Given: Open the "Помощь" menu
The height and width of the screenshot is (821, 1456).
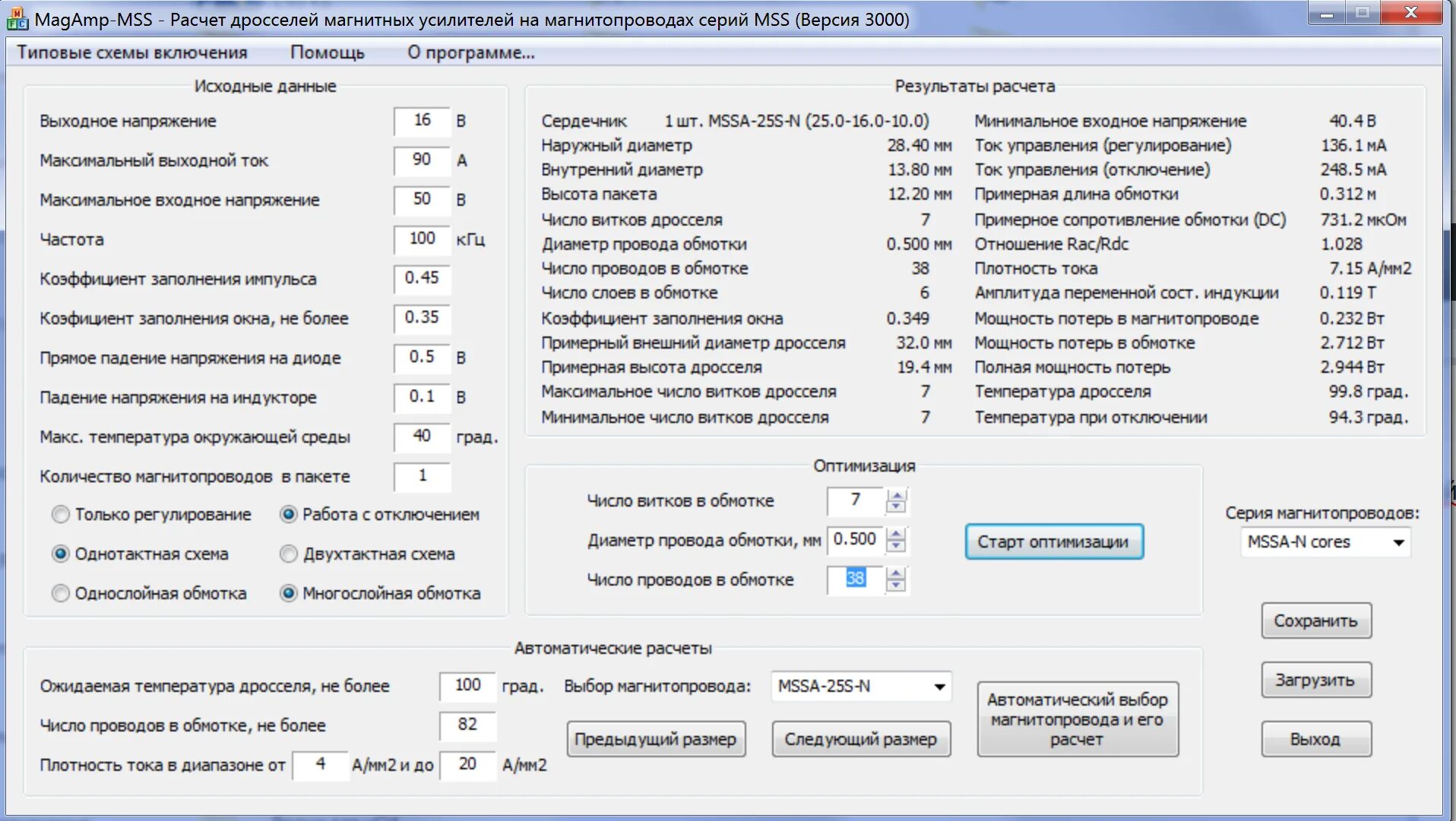Looking at the screenshot, I should (x=328, y=52).
